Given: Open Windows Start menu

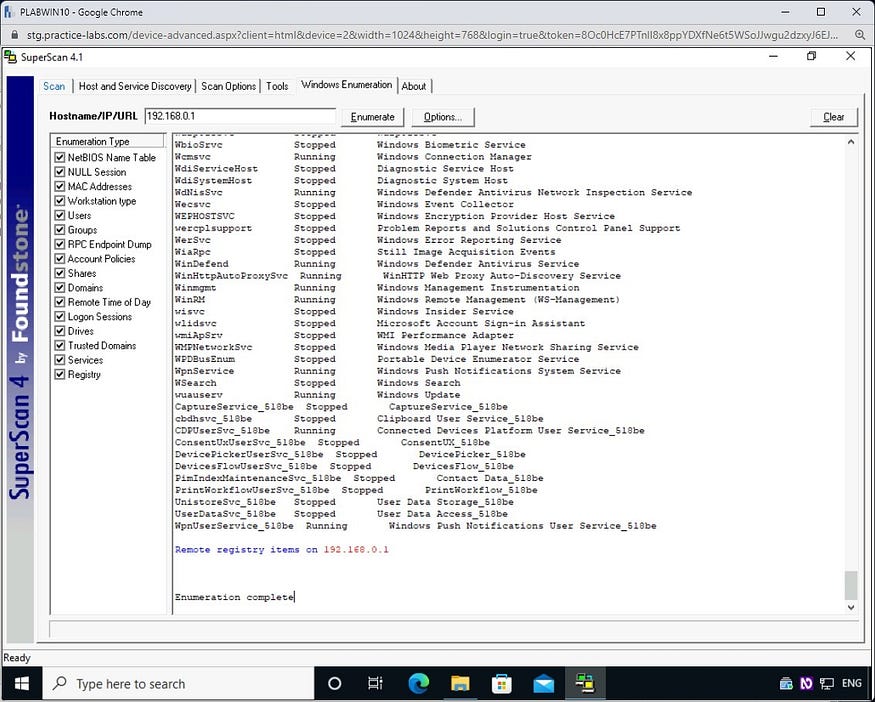Looking at the screenshot, I should (x=21, y=683).
